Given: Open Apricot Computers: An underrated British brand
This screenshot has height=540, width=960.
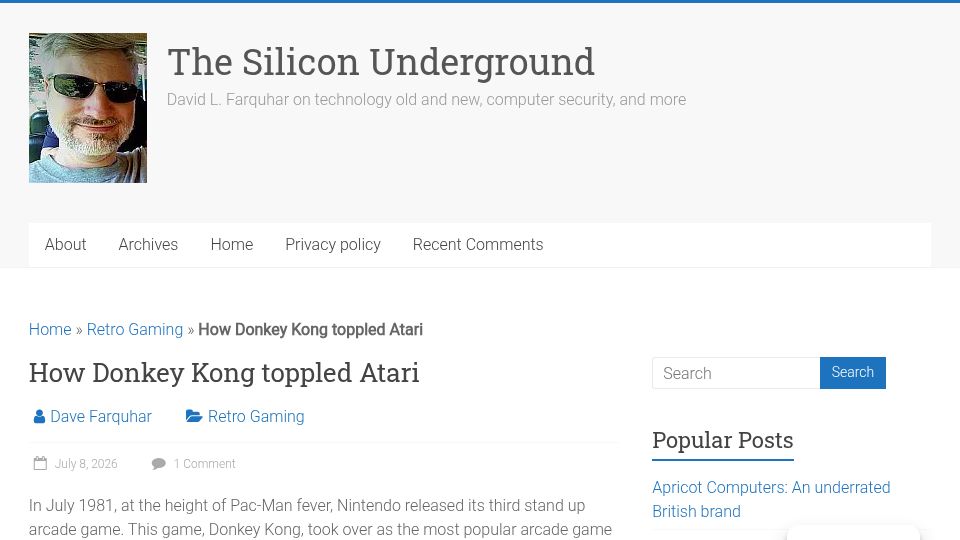Looking at the screenshot, I should click(x=771, y=499).
